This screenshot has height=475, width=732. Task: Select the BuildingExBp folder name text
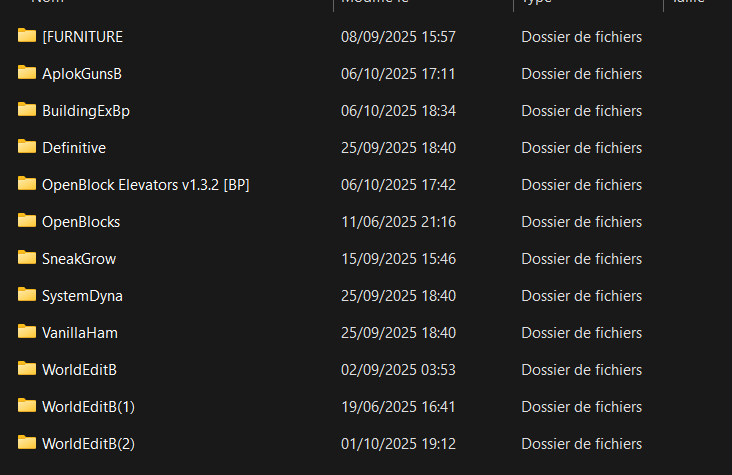click(x=86, y=111)
